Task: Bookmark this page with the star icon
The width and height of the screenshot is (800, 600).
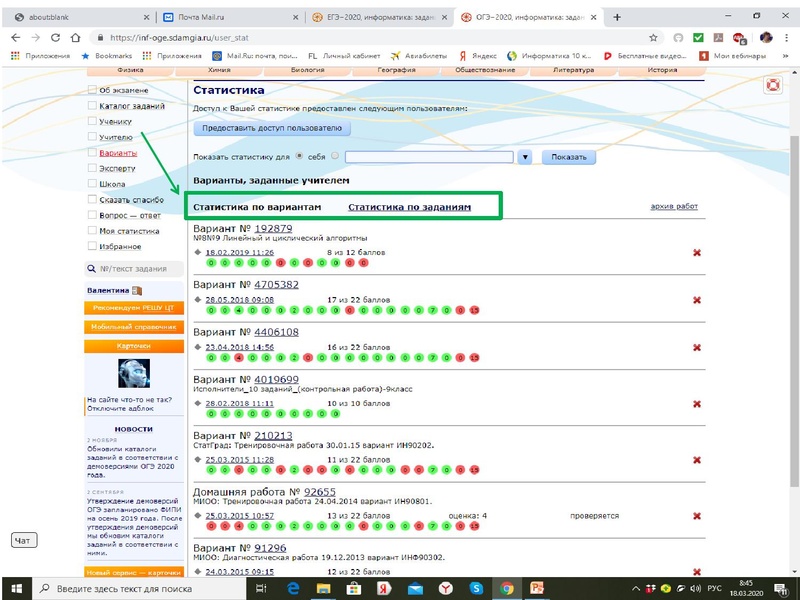Action: tap(653, 37)
